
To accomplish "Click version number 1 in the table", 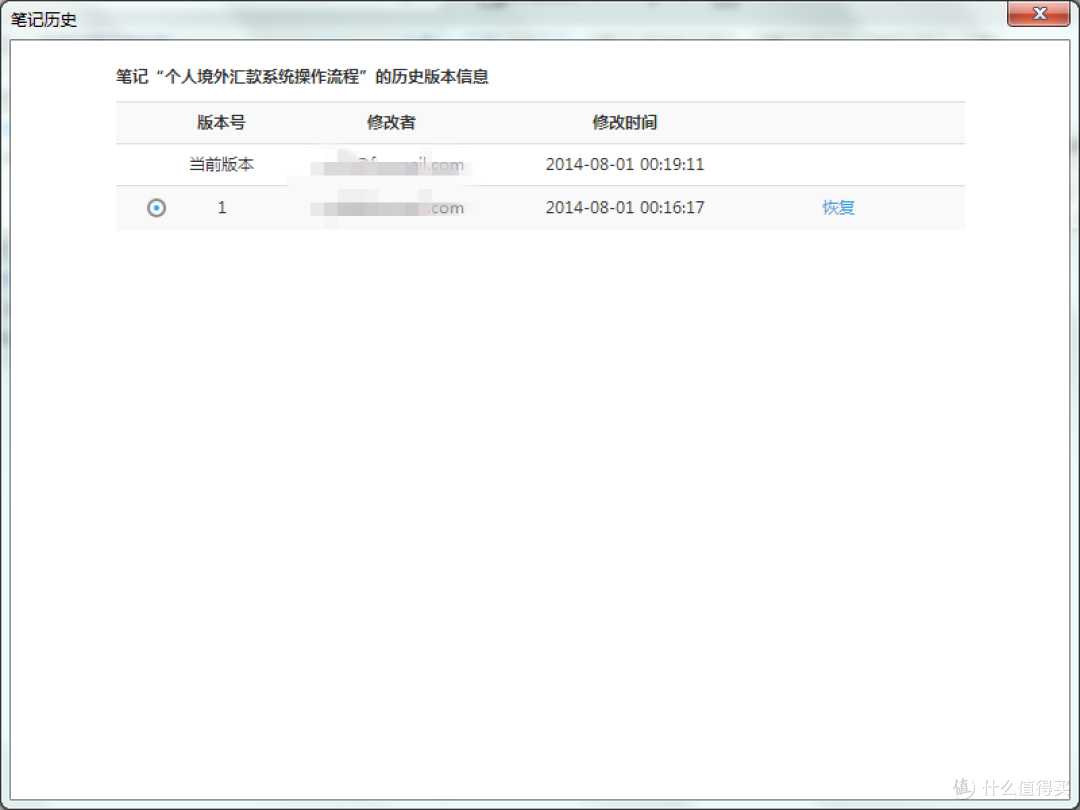I will coord(222,207).
